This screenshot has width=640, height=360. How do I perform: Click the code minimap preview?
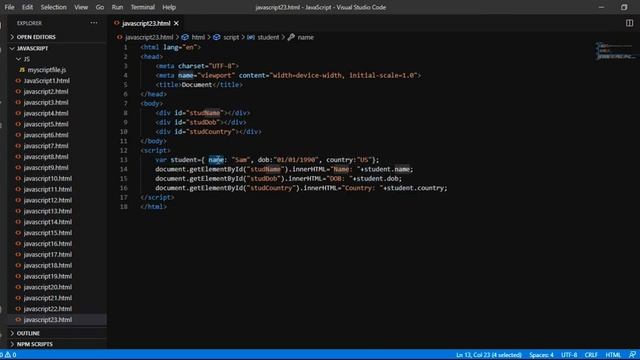tap(616, 51)
